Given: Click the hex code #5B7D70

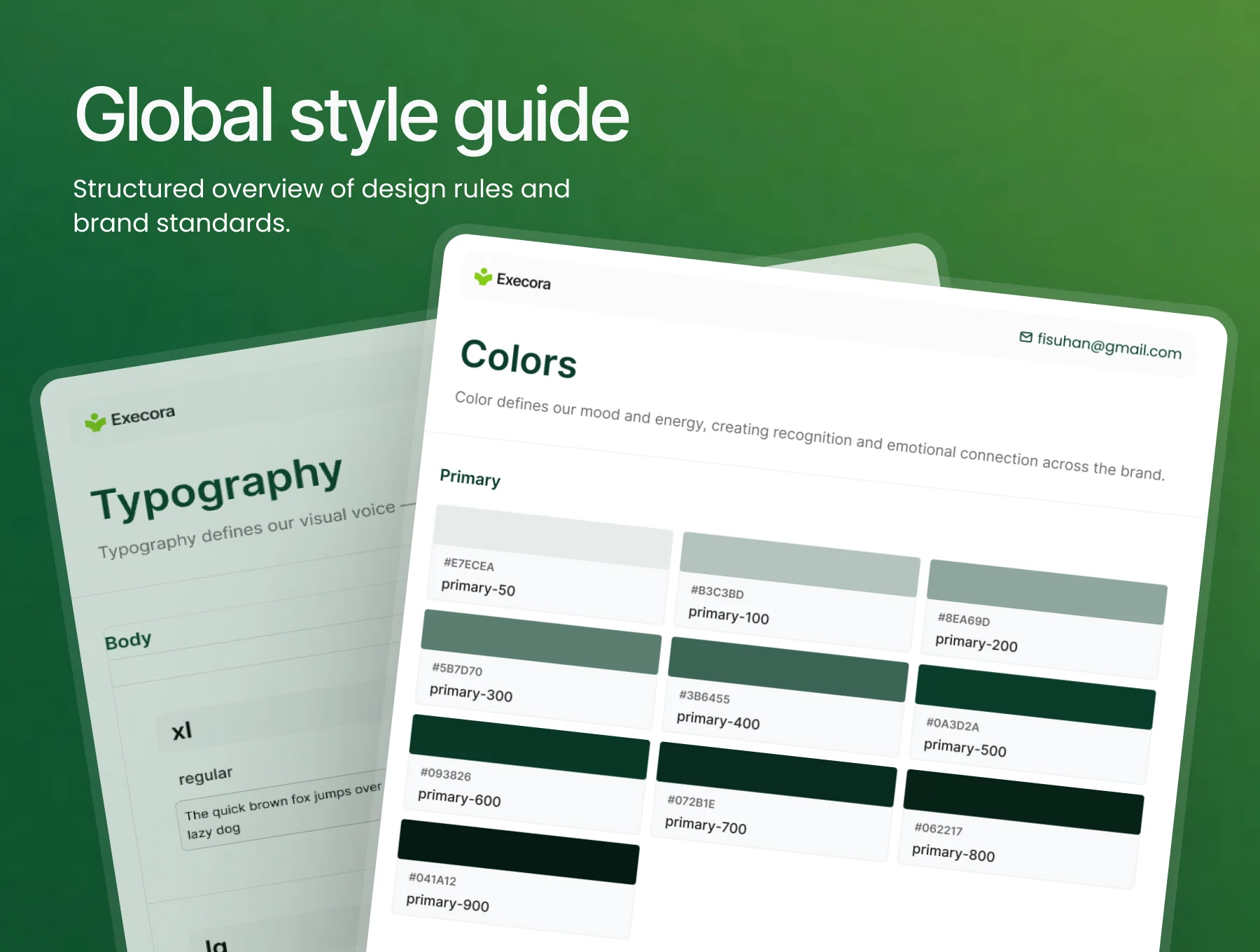Looking at the screenshot, I should (457, 669).
